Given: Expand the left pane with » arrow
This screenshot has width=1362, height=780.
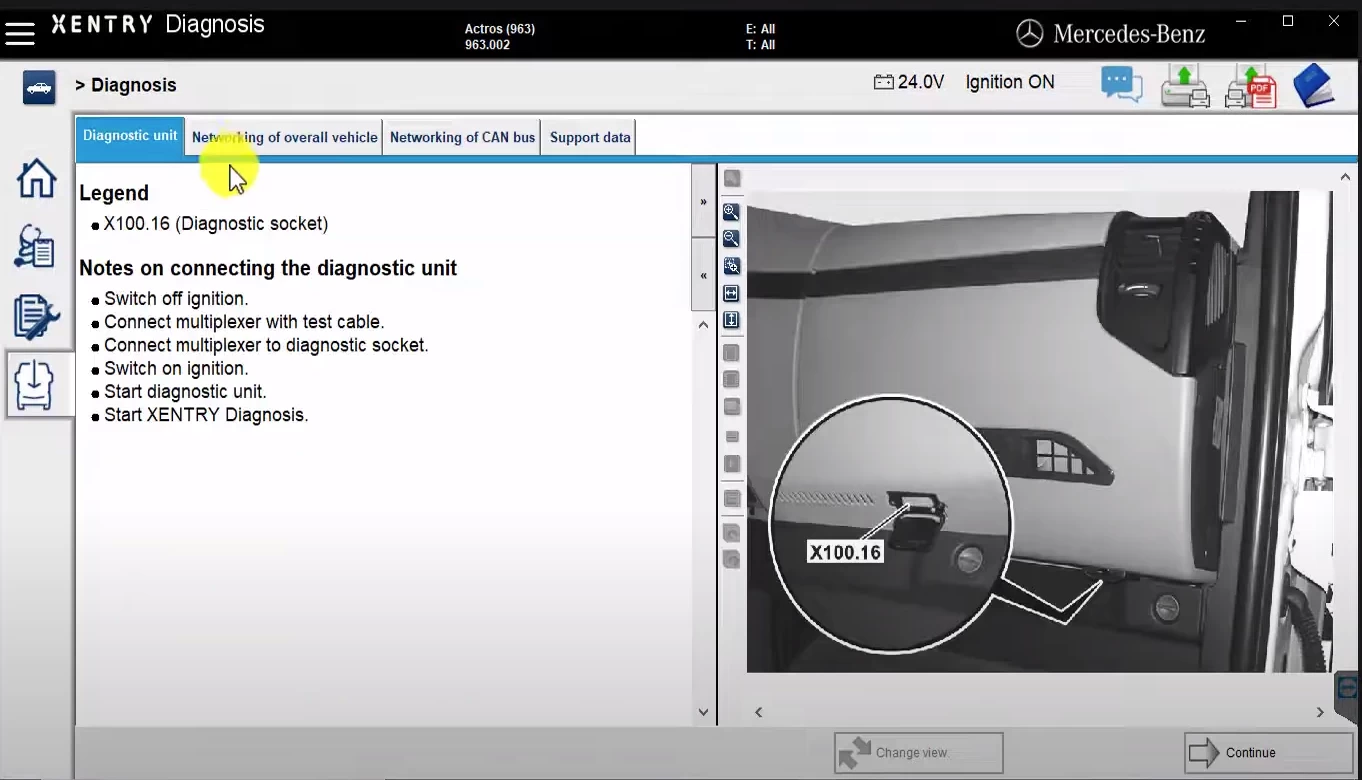Looking at the screenshot, I should [x=703, y=202].
